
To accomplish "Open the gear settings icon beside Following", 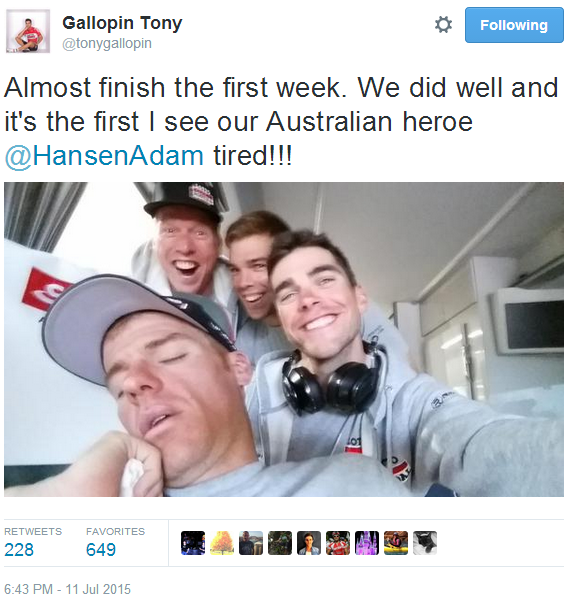I will (x=443, y=25).
